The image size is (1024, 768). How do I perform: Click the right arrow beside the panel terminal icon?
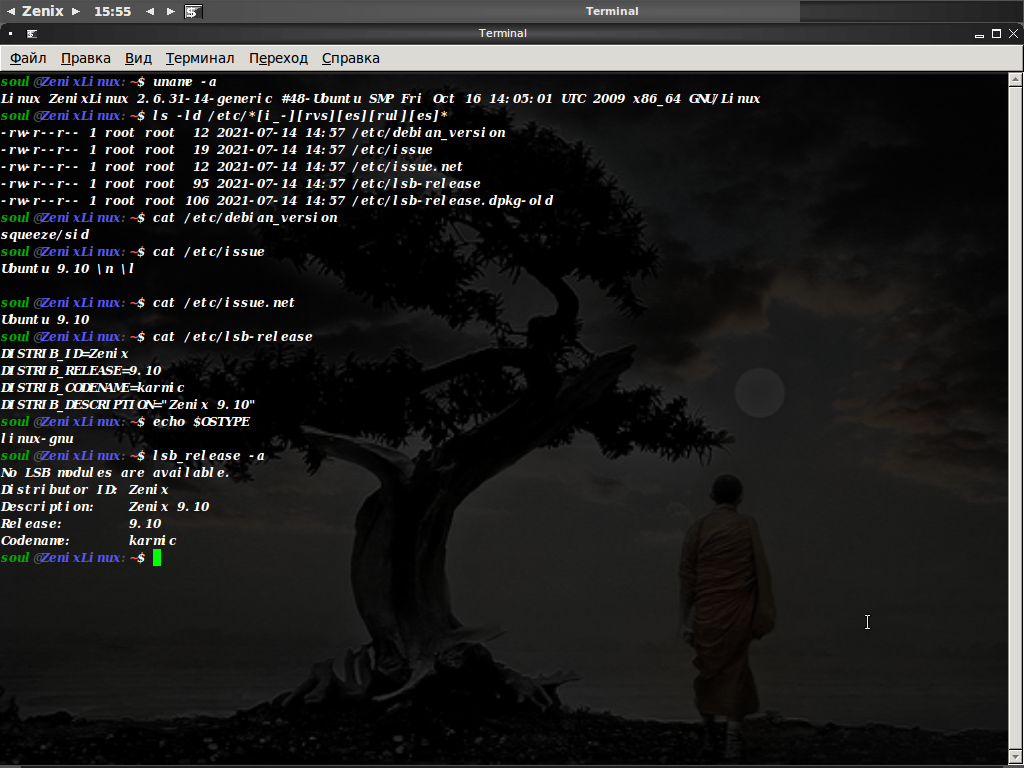[171, 11]
